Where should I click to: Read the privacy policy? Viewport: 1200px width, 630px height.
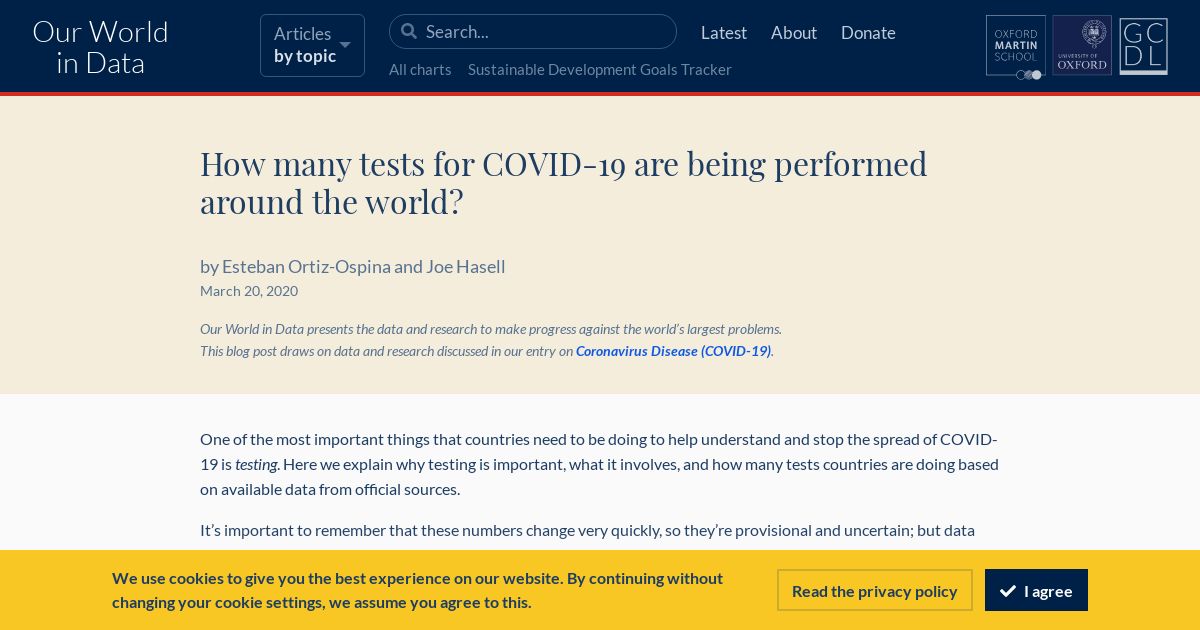875,590
